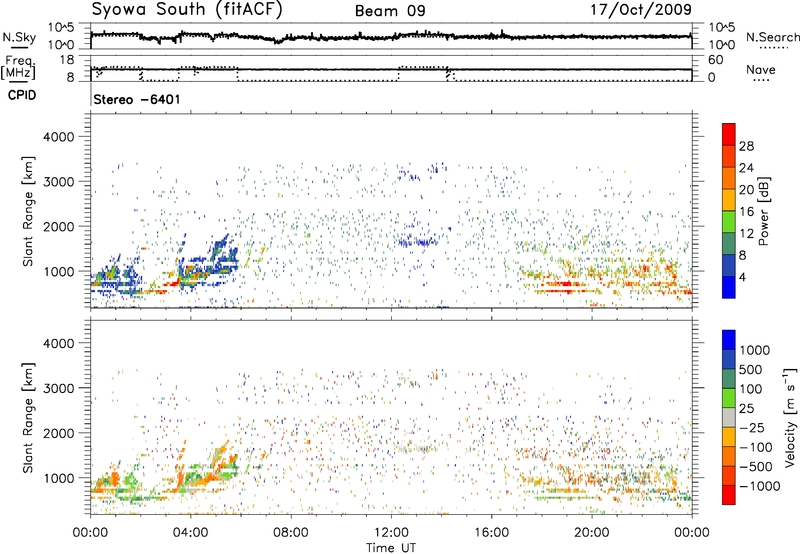
Task: Click the gray segment of the Velocity color bar
Action: [729, 417]
